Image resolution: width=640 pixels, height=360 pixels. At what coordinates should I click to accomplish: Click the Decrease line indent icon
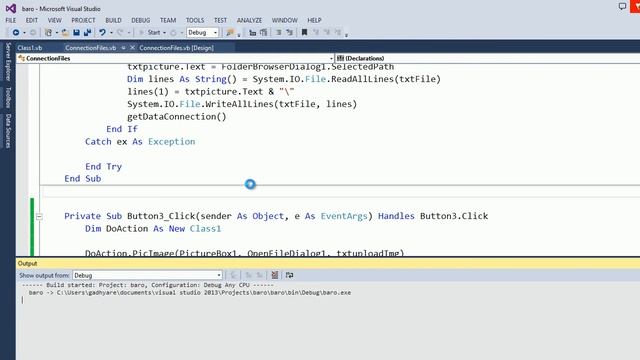point(279,32)
